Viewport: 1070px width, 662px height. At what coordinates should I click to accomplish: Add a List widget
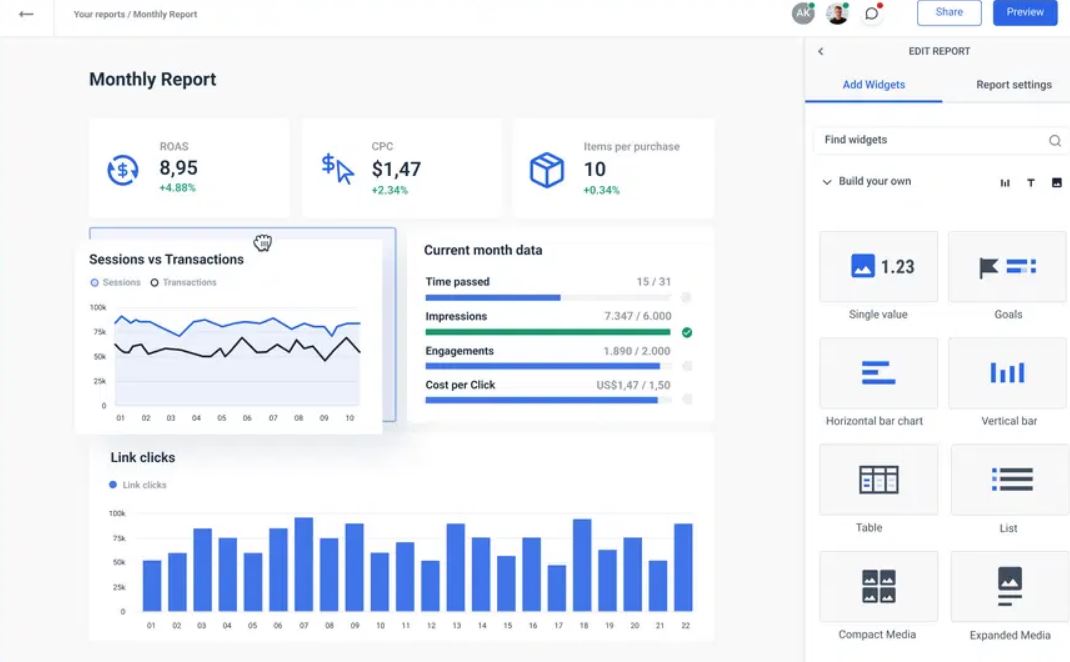point(1009,480)
